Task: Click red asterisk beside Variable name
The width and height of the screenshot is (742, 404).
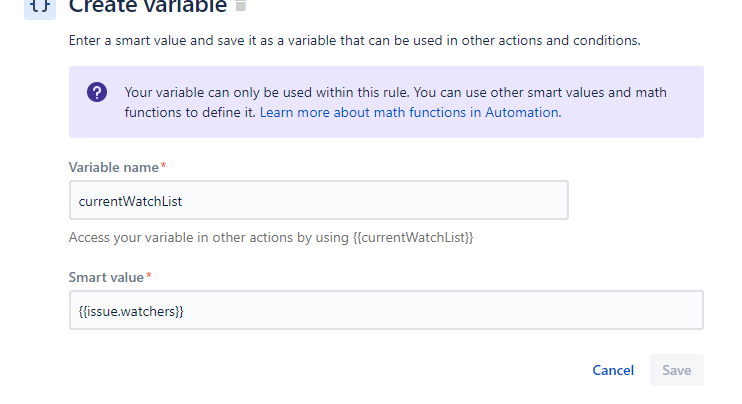Action: point(163,166)
